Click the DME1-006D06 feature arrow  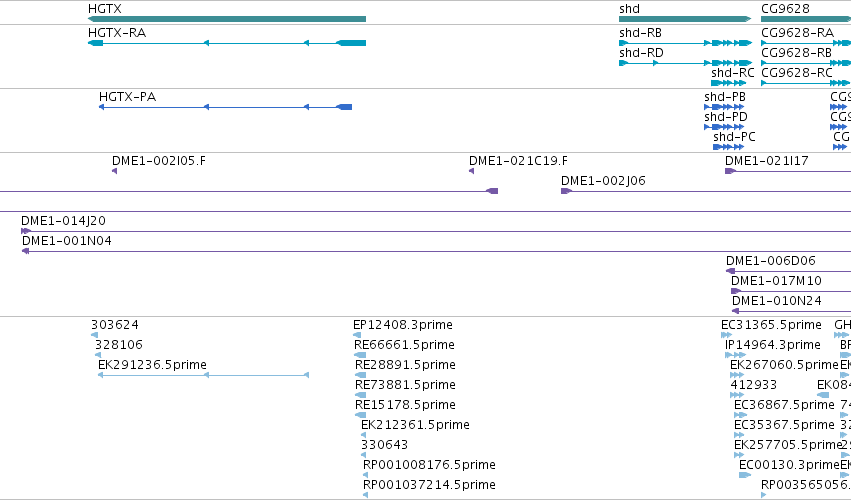tap(731, 271)
